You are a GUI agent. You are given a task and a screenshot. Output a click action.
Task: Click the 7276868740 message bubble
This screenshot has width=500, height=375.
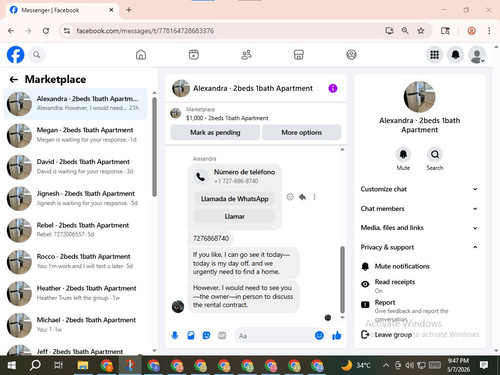click(x=211, y=238)
